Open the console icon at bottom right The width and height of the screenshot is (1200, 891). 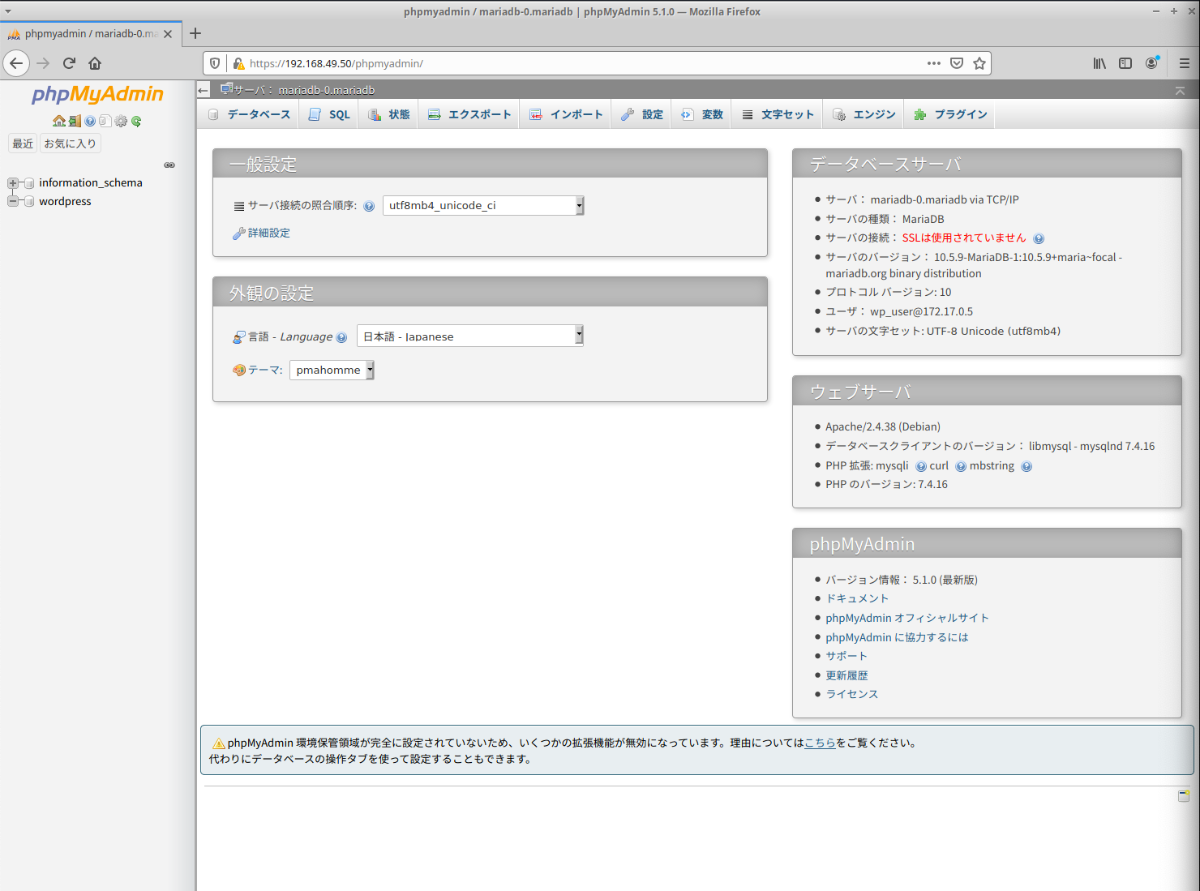point(1183,796)
